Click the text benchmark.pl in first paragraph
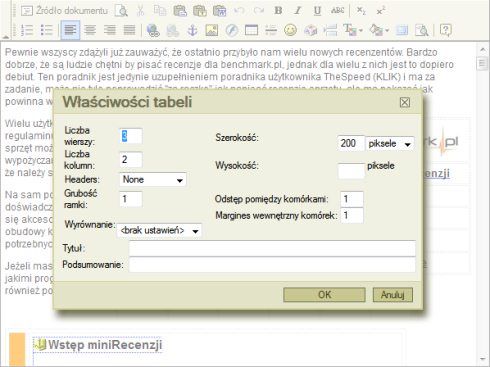Image resolution: width=490 pixels, height=367 pixels. pos(252,64)
